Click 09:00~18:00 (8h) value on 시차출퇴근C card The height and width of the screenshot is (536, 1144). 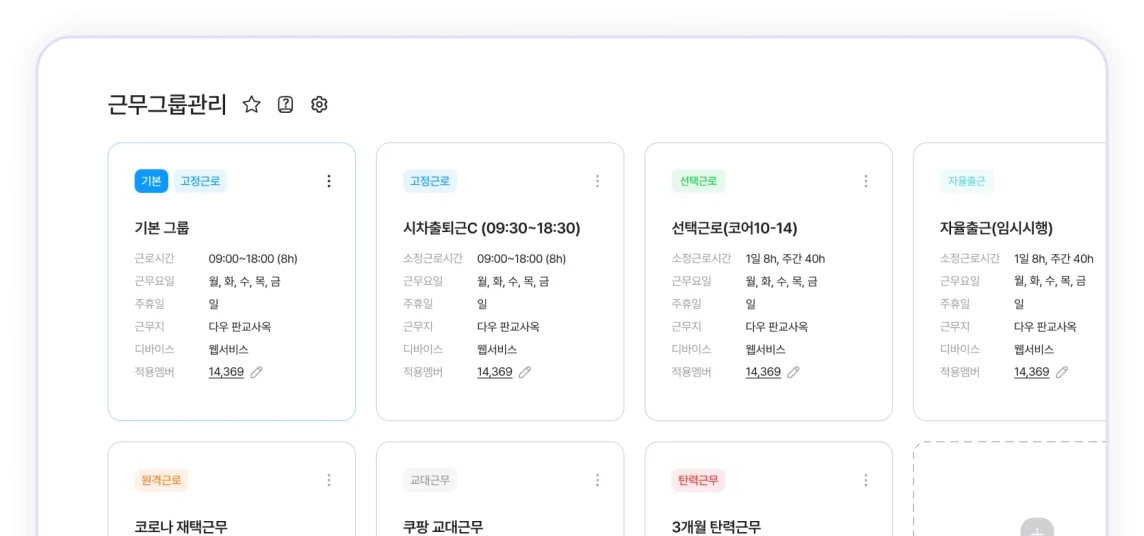[522, 259]
